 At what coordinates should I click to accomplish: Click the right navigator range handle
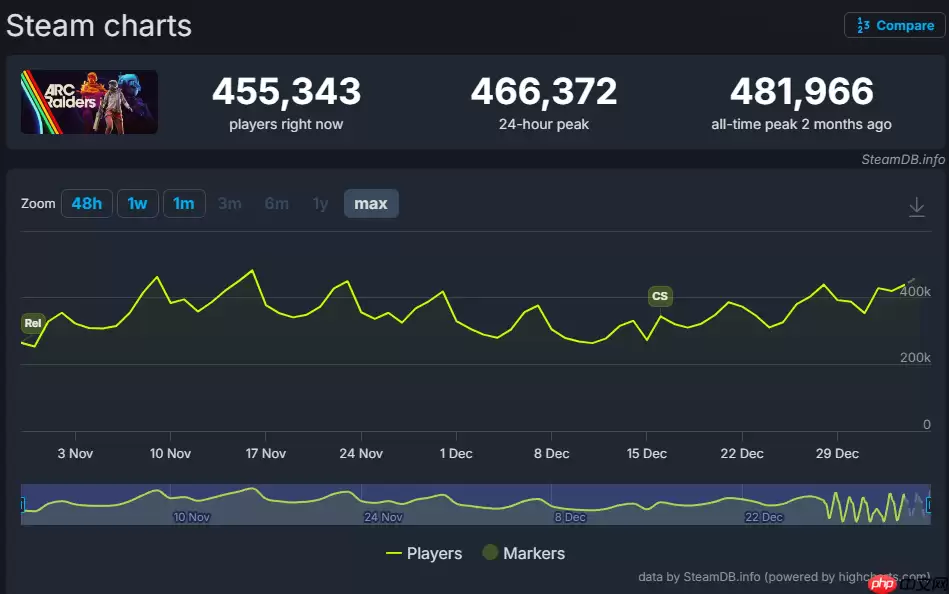pyautogui.click(x=930, y=505)
